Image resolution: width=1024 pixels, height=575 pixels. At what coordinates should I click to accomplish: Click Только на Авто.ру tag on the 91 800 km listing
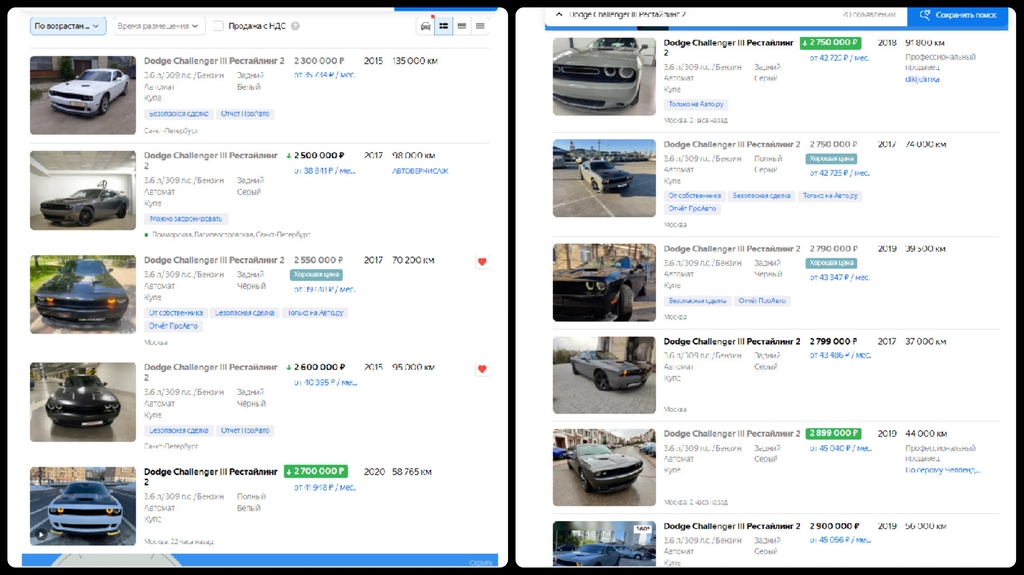[x=696, y=105]
